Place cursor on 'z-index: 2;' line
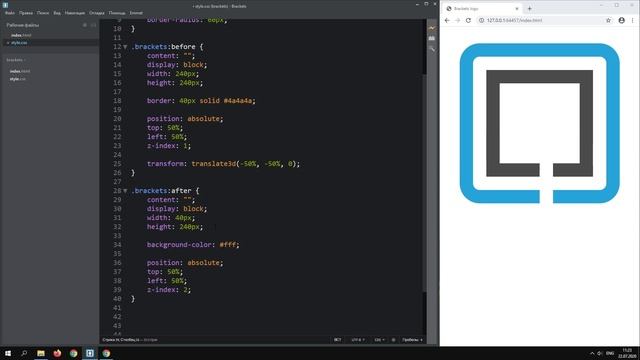Viewport: 640px width, 360px height. tap(169, 290)
